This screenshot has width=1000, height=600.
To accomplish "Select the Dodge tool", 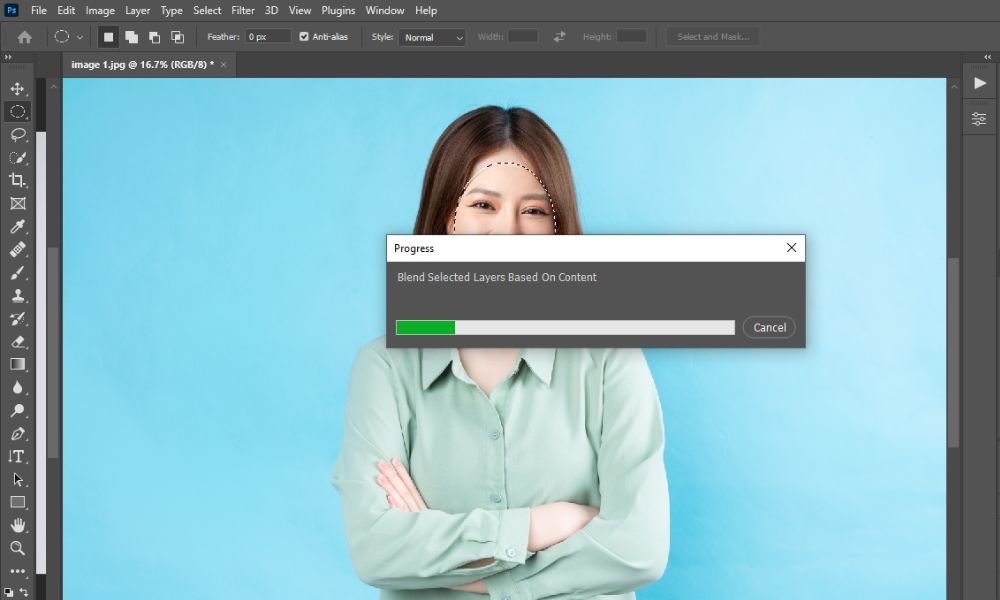I will [x=17, y=411].
